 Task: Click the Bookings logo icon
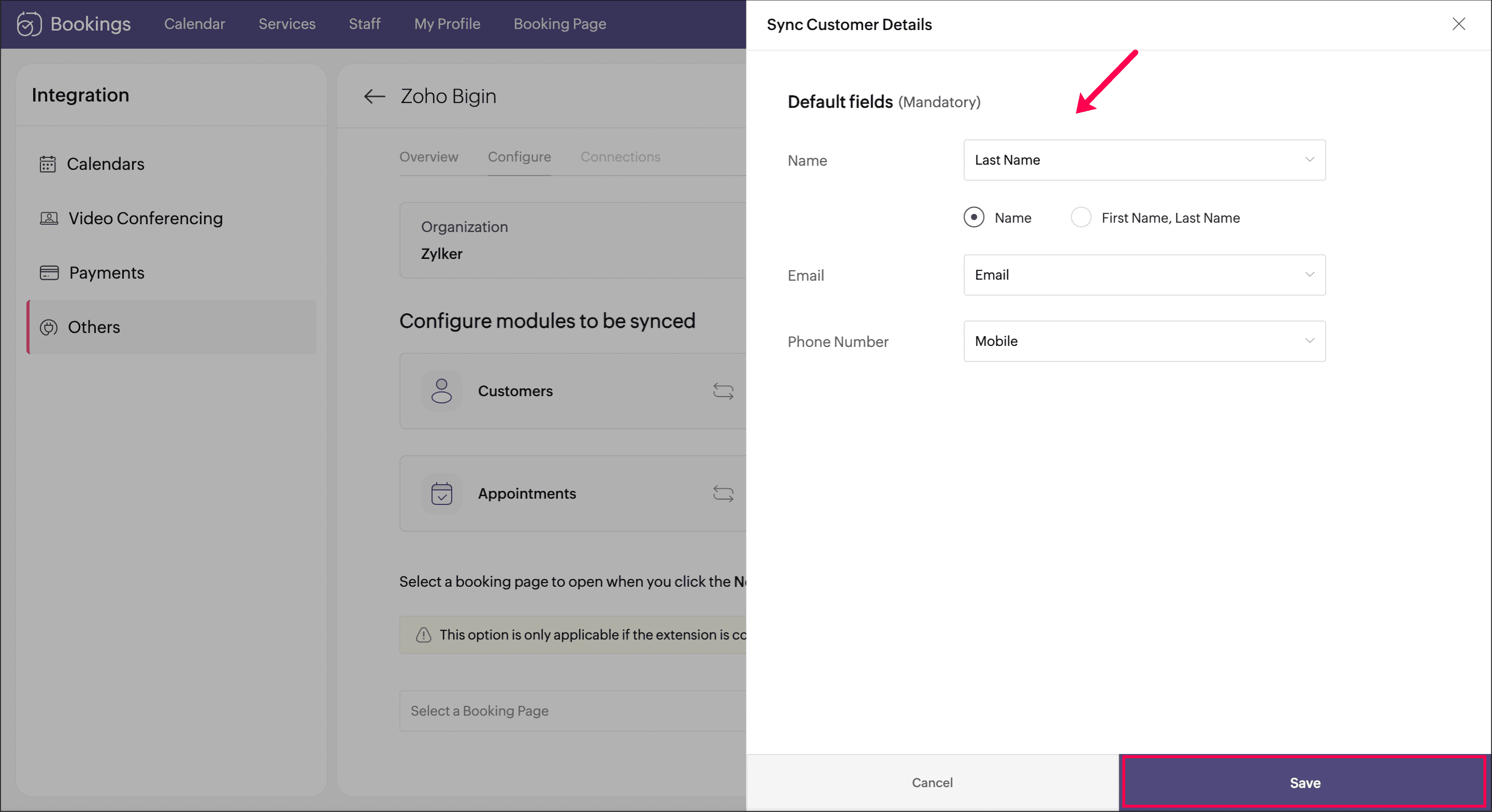[x=29, y=24]
